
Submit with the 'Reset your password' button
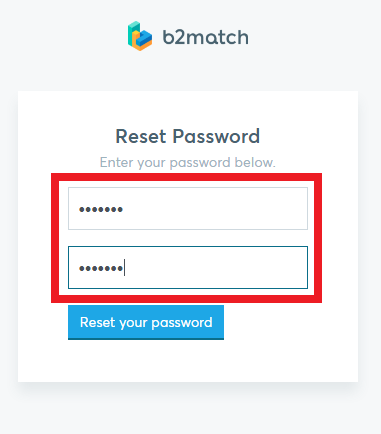coord(146,322)
